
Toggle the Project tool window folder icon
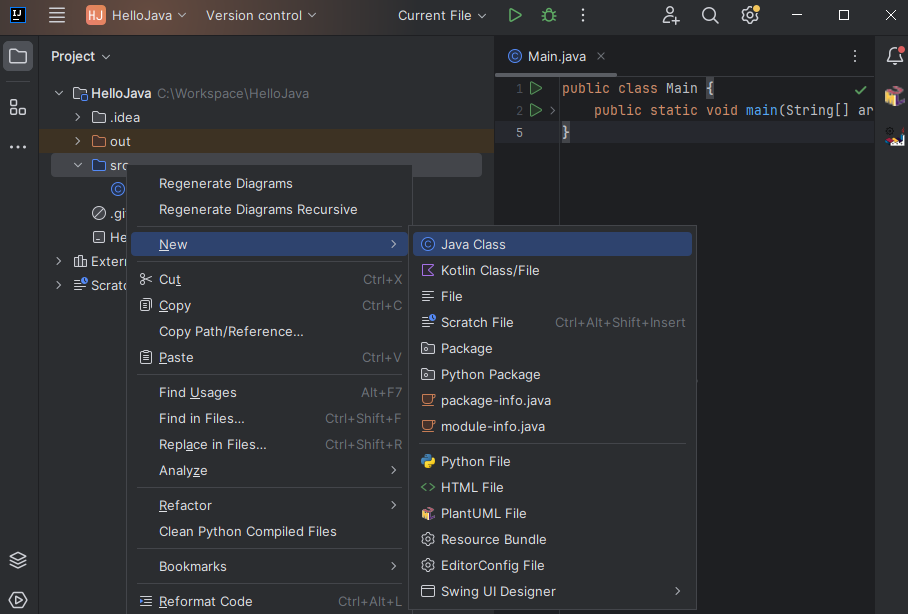coord(18,56)
